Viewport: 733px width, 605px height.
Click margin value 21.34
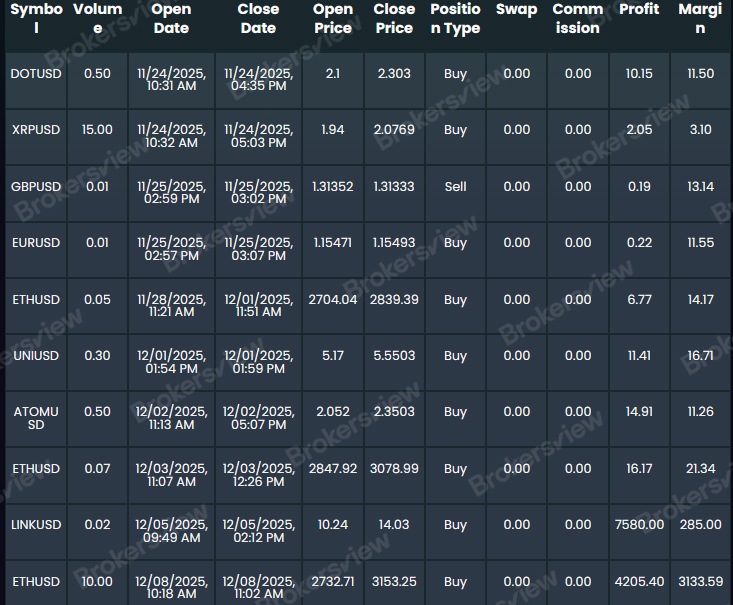pos(700,468)
